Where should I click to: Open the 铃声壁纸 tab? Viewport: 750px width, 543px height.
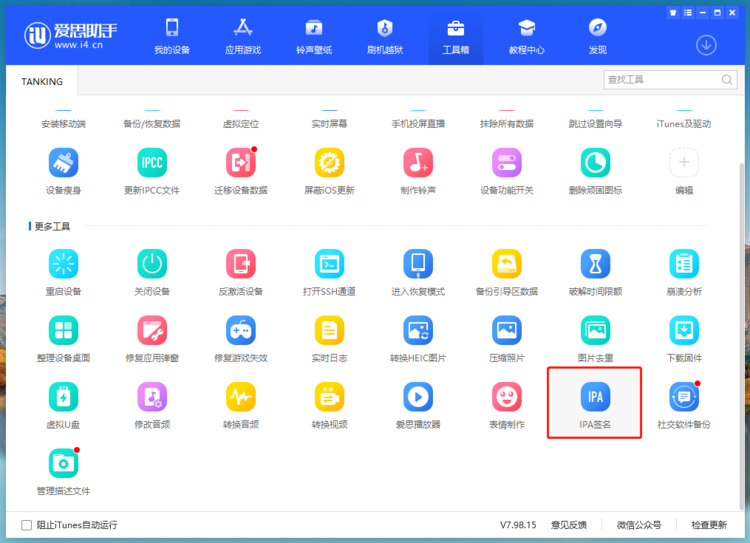[x=314, y=36]
